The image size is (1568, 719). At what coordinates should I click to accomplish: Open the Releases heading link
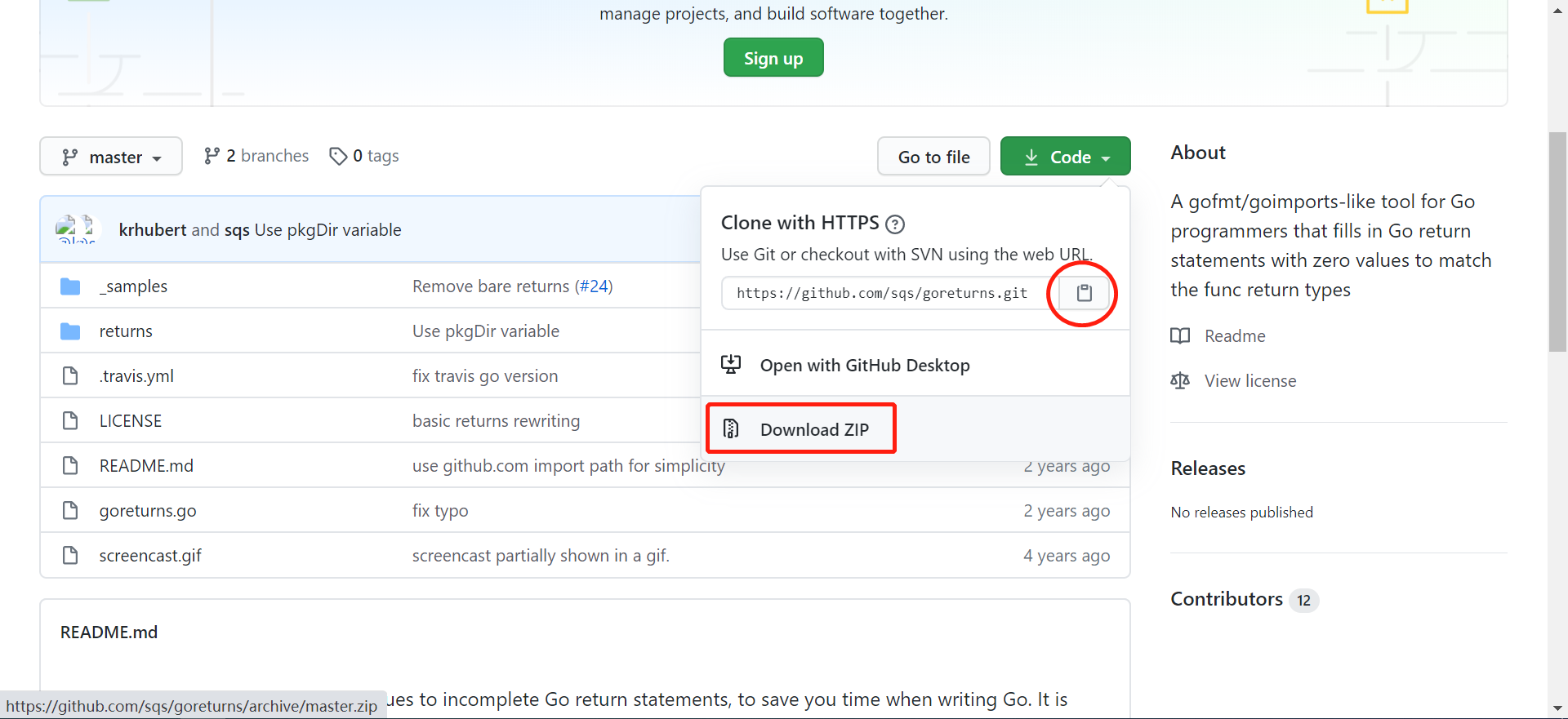click(1208, 468)
